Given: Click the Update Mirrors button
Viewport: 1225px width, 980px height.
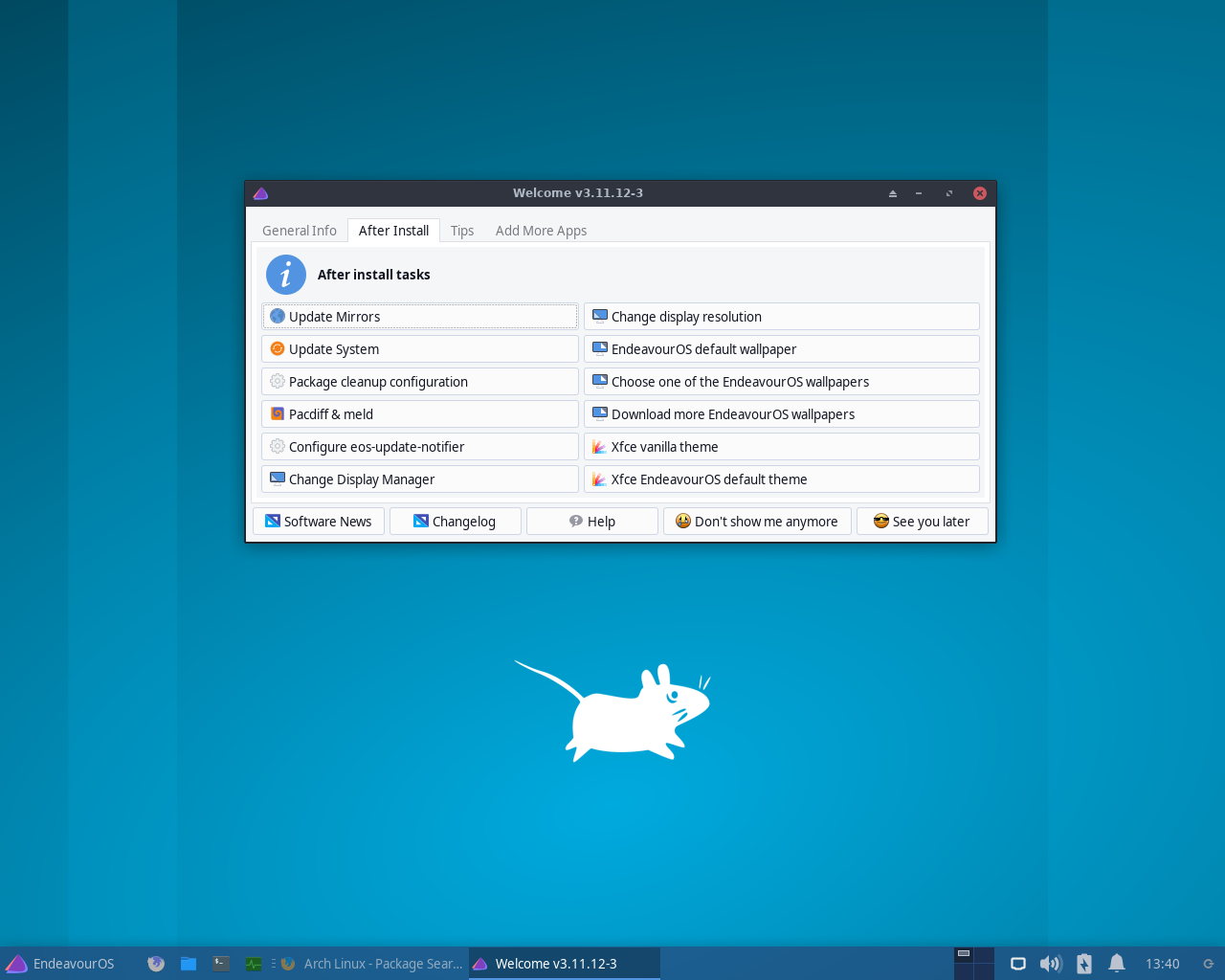Looking at the screenshot, I should click(420, 317).
